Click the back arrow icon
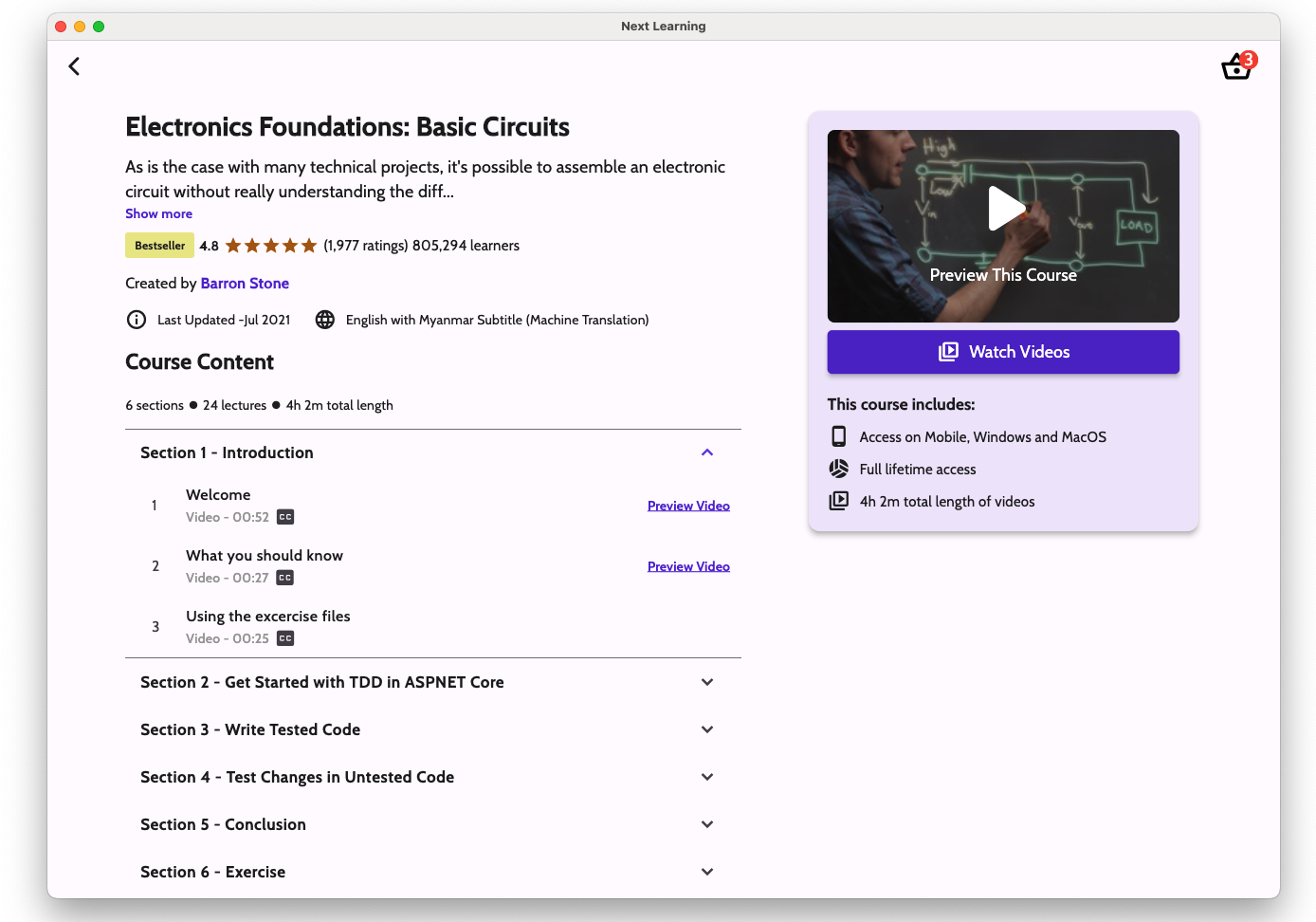1316x922 pixels. (74, 66)
